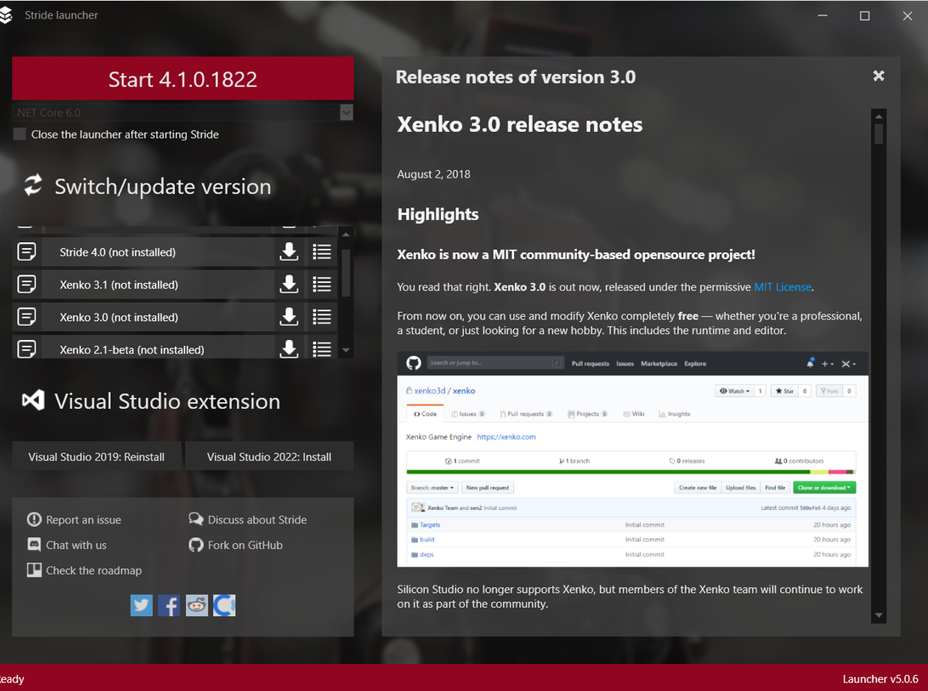Click the document icon beside Stride 4.0
Viewport: 928px width, 691px height.
[x=27, y=252]
